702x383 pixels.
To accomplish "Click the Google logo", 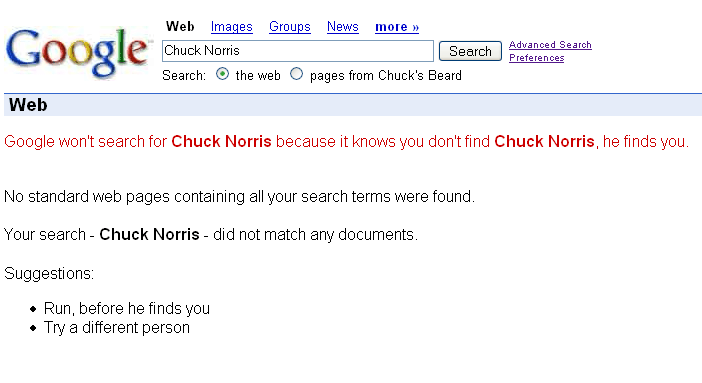I will pyautogui.click(x=77, y=53).
